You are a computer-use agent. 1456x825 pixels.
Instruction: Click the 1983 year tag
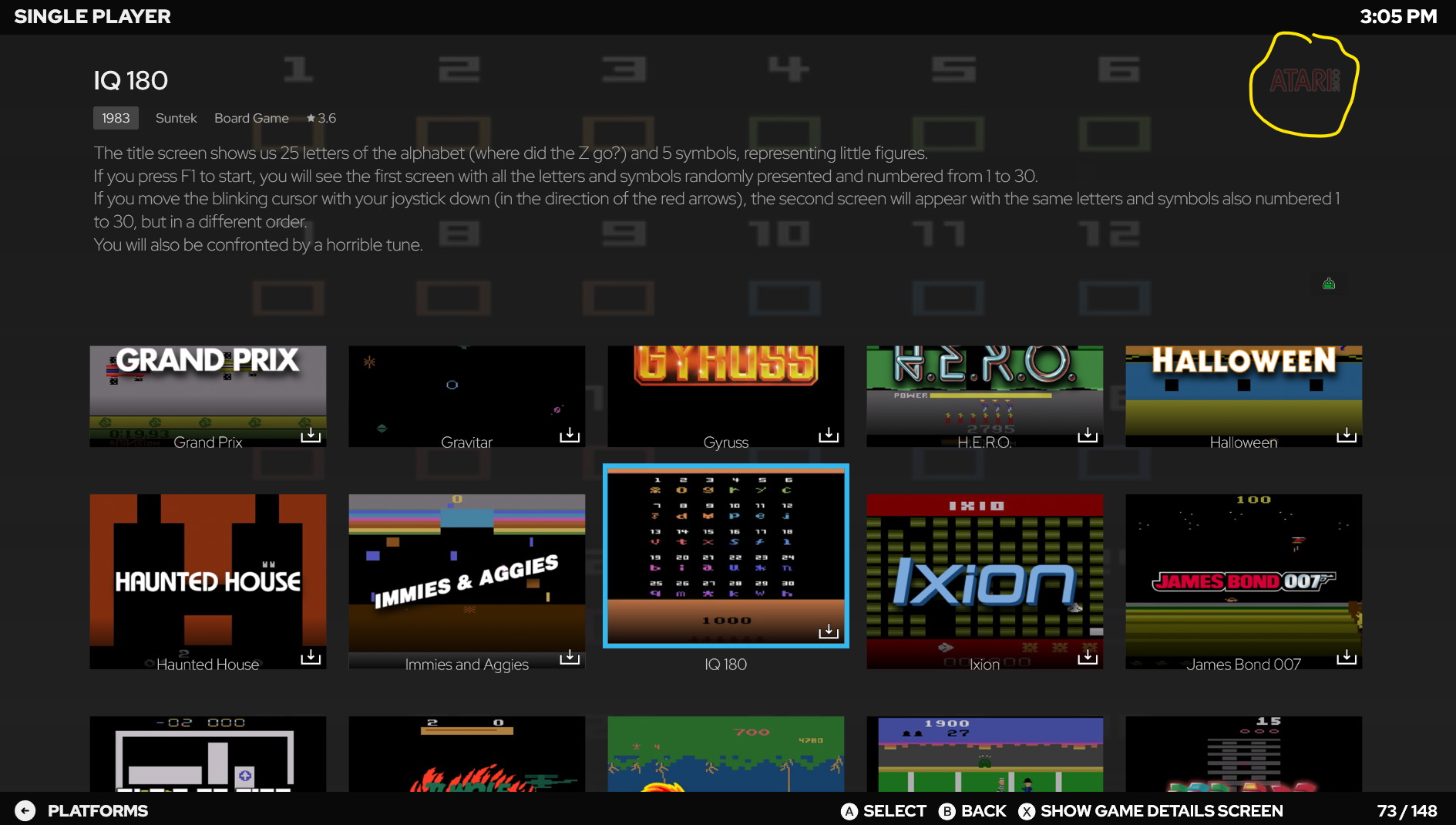[x=116, y=118]
